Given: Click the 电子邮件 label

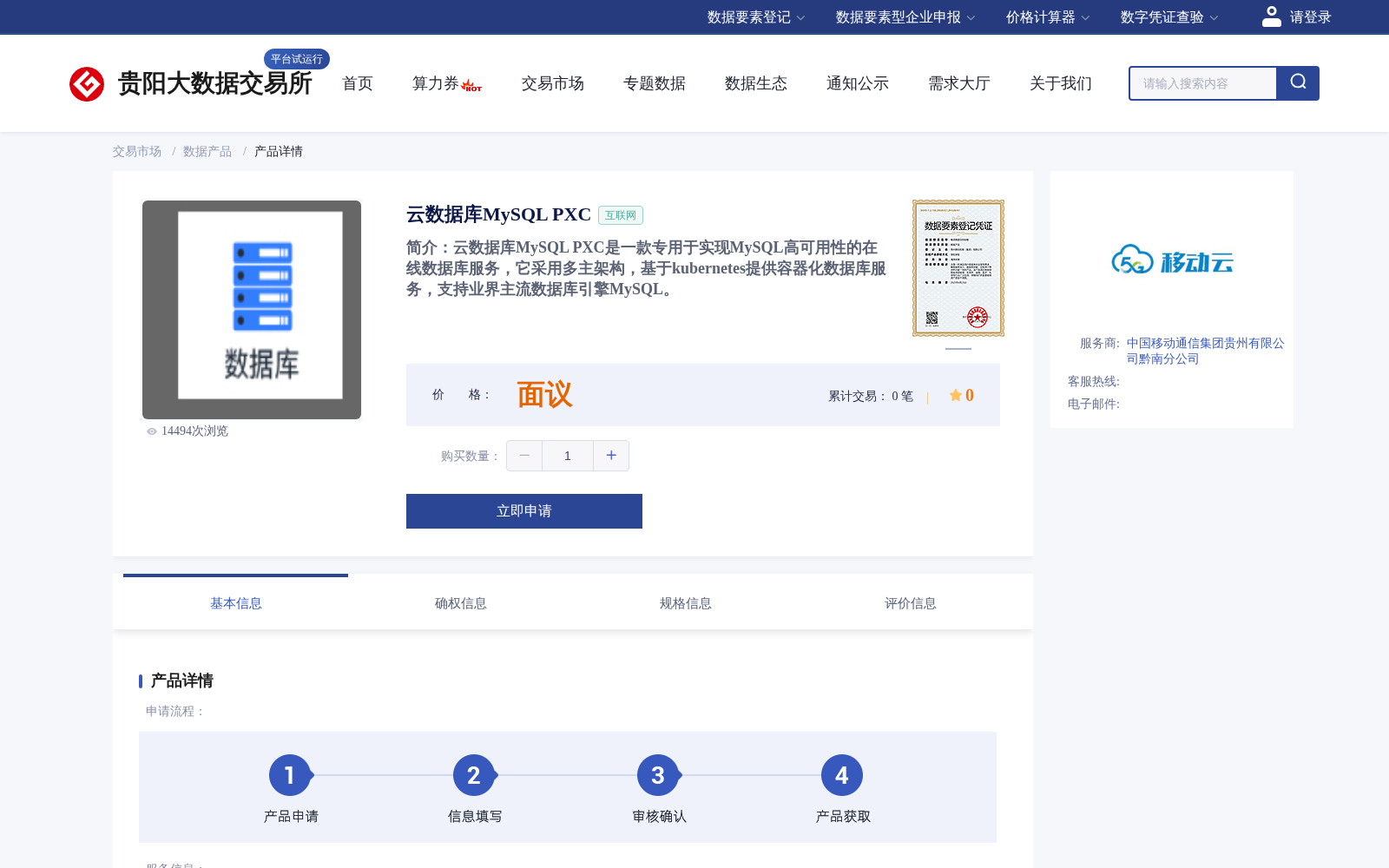Looking at the screenshot, I should tap(1094, 404).
